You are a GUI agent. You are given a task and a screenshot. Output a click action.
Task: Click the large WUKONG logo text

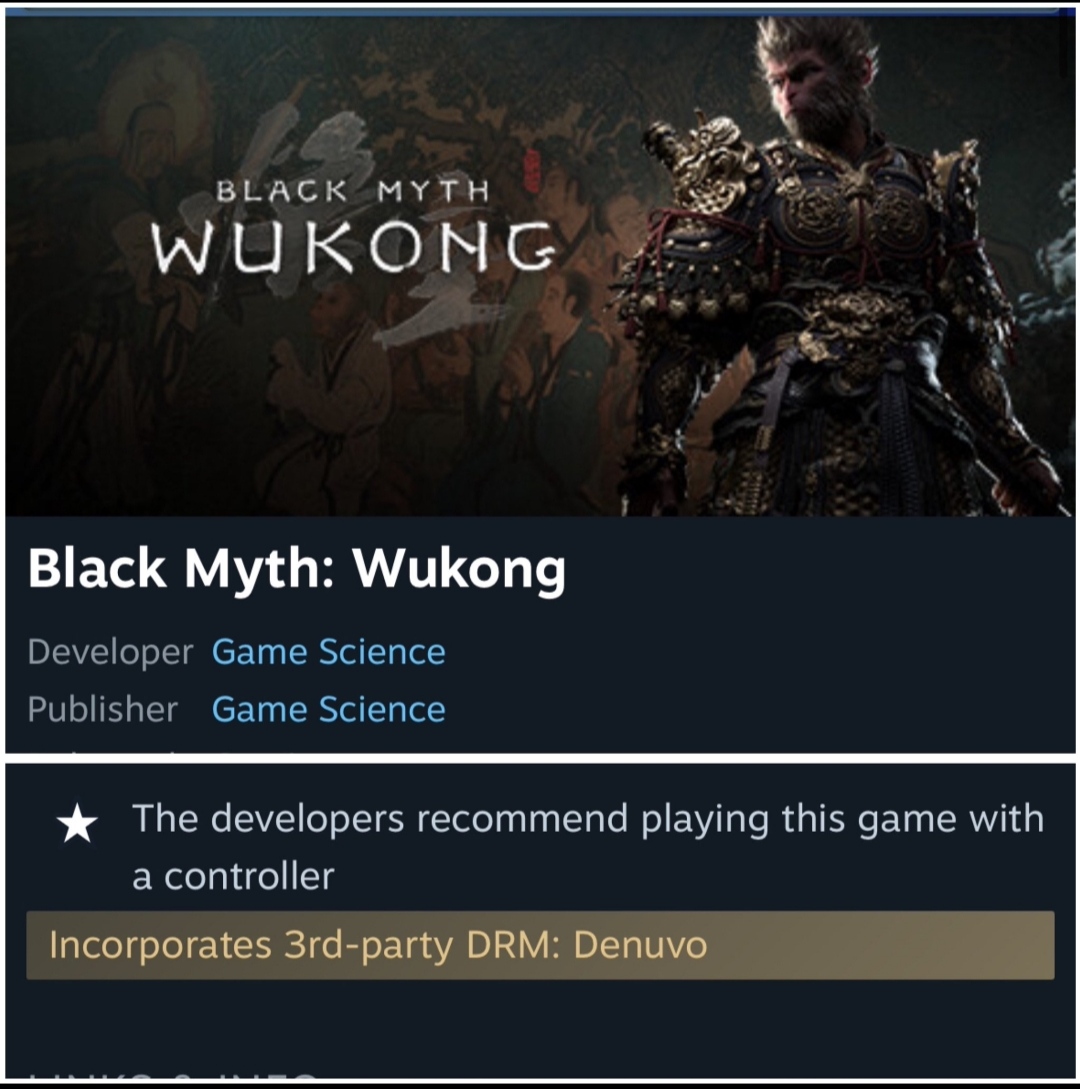tap(354, 247)
